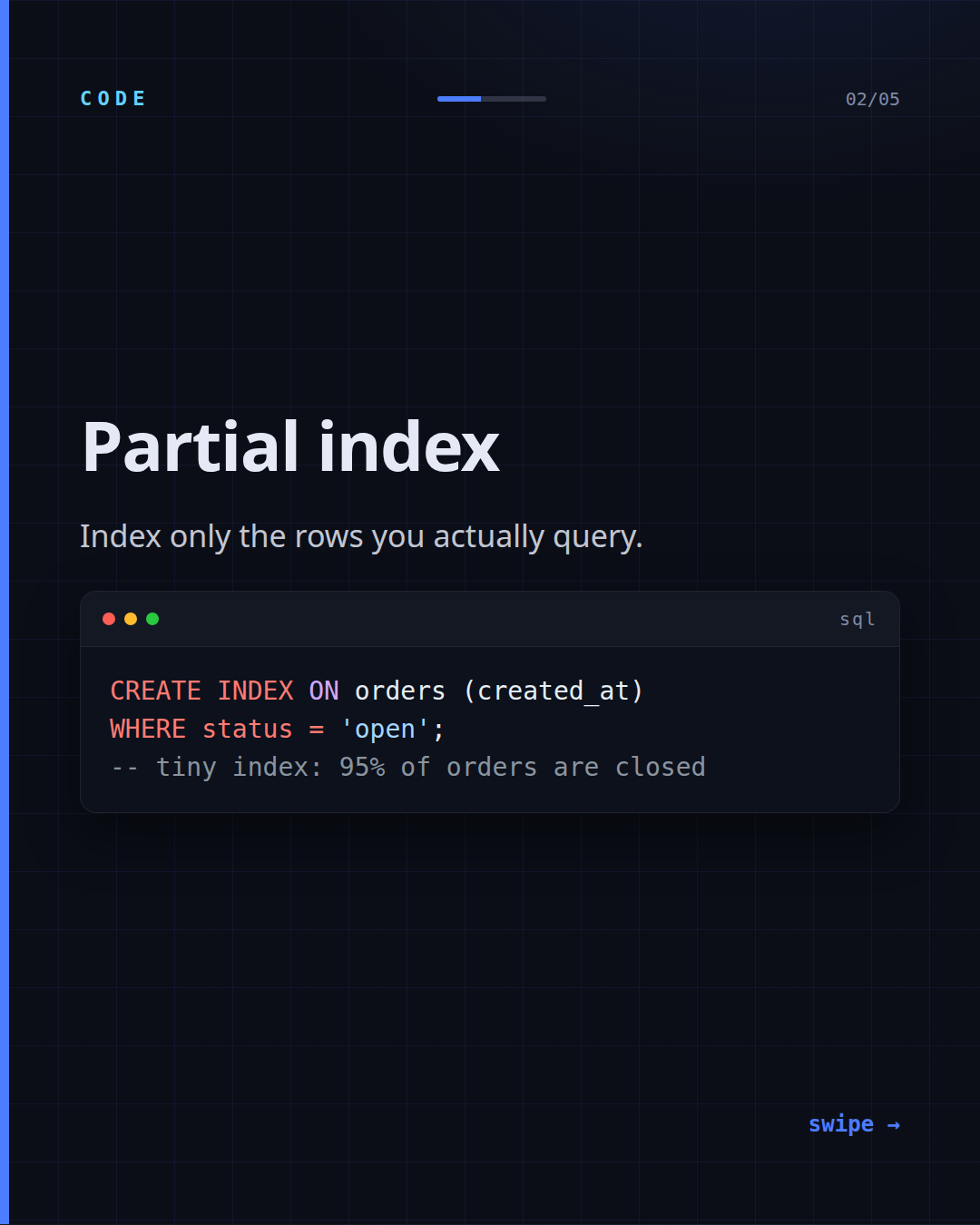Click the sql language label
This screenshot has width=980, height=1225.
tap(857, 619)
